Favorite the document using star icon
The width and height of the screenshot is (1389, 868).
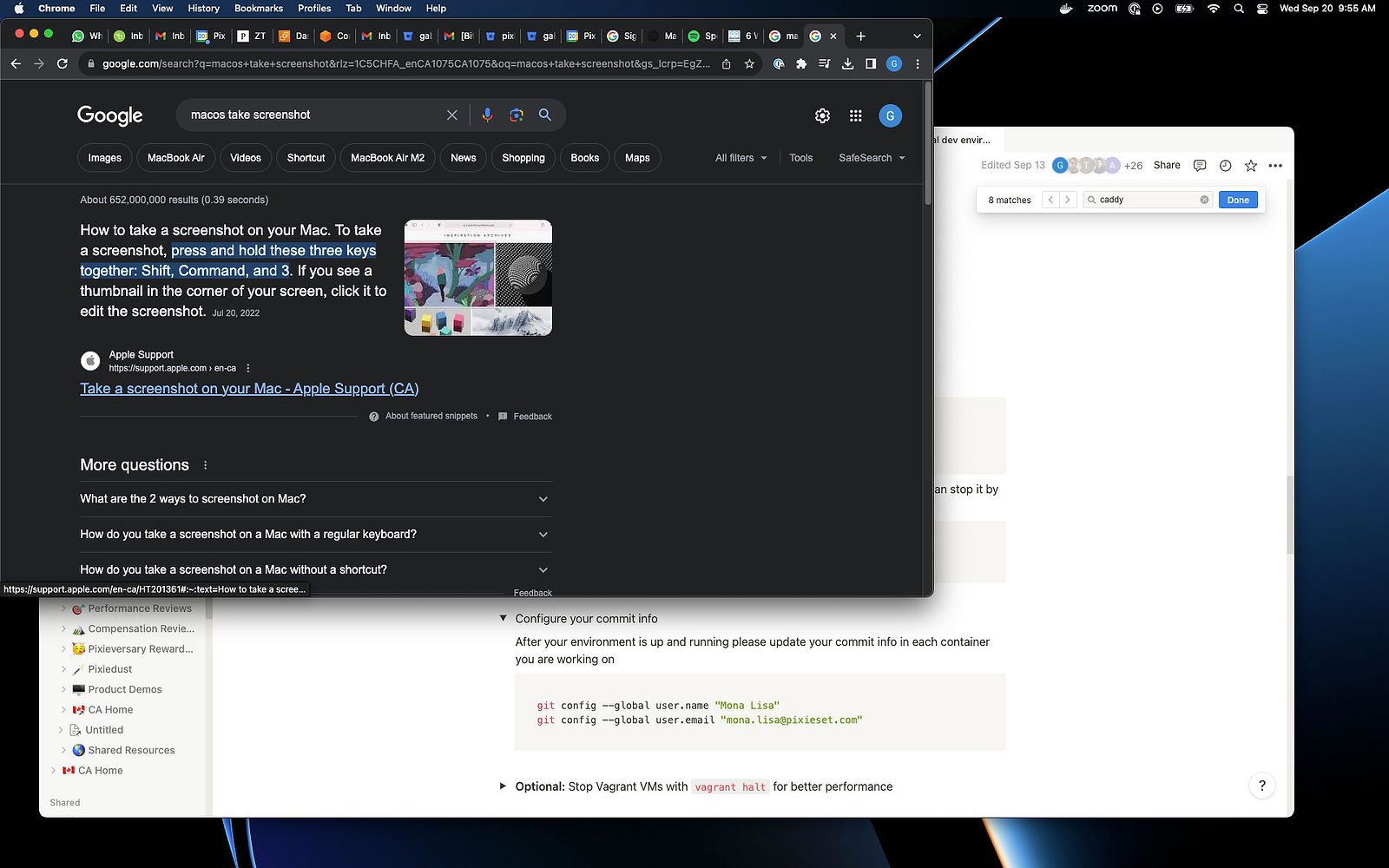click(1250, 165)
